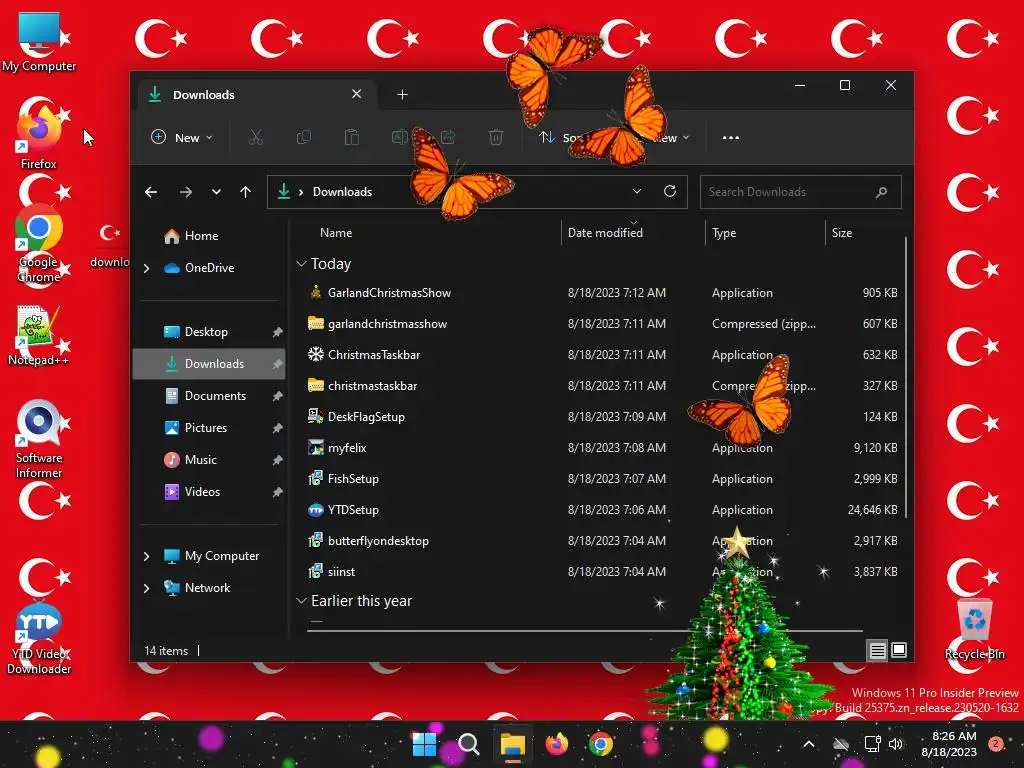Screen dimensions: 1024x768
Task: Select the Google Chrome desktop icon
Action: [39, 245]
